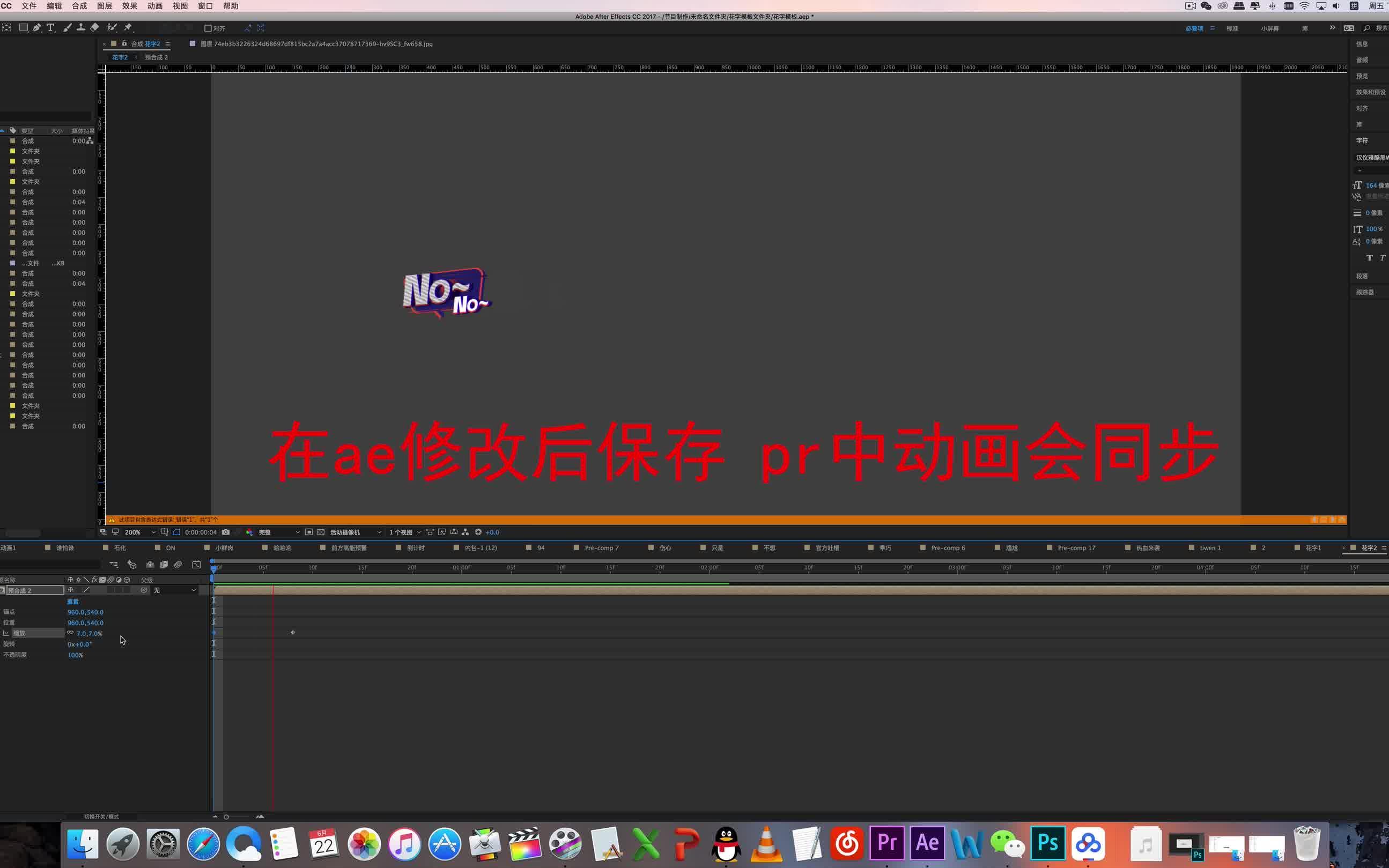Open Premiere Pro from the Dock

pyautogui.click(x=886, y=843)
